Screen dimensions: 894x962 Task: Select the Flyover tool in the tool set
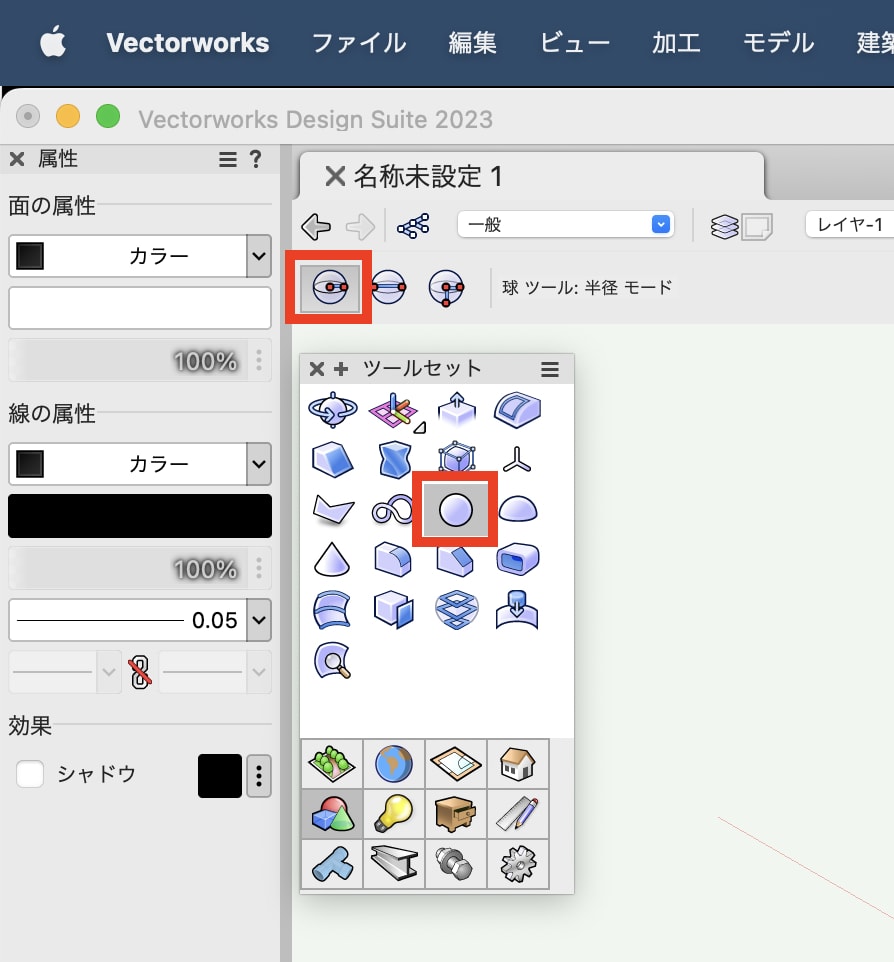pos(333,409)
